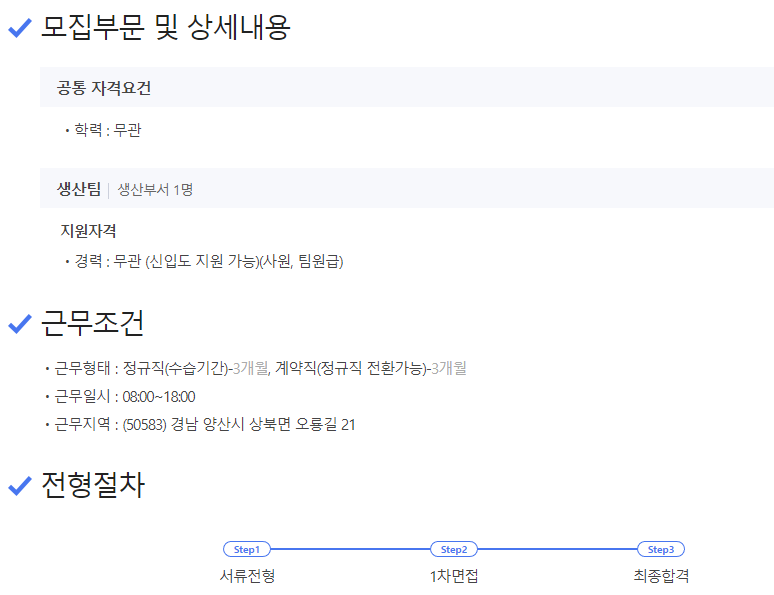774x595 pixels.
Task: Click the gray 3개월 after 정규직(수습기간)
Action: pos(250,368)
